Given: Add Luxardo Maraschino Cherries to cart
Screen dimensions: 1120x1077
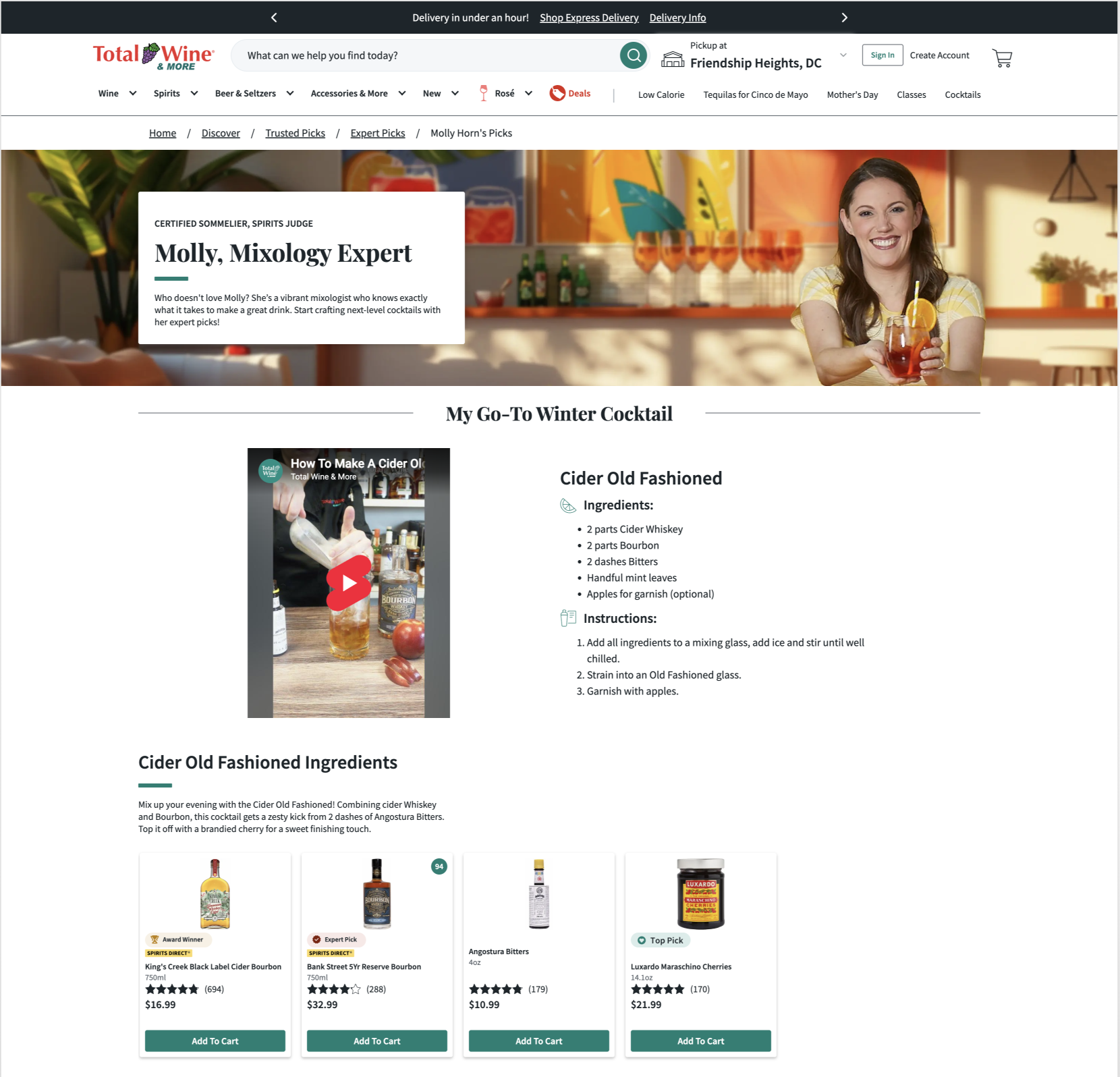Looking at the screenshot, I should coord(701,1041).
